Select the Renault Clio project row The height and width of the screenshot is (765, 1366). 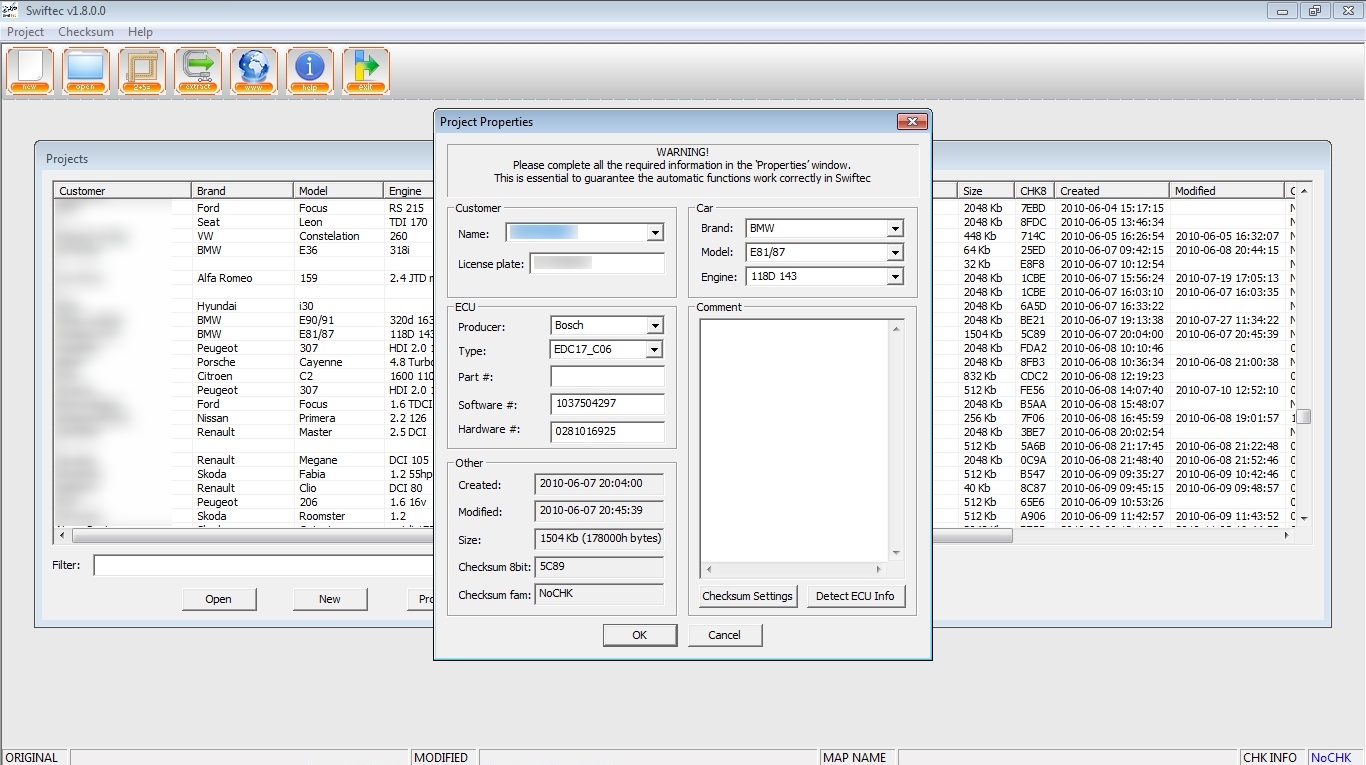pos(243,488)
